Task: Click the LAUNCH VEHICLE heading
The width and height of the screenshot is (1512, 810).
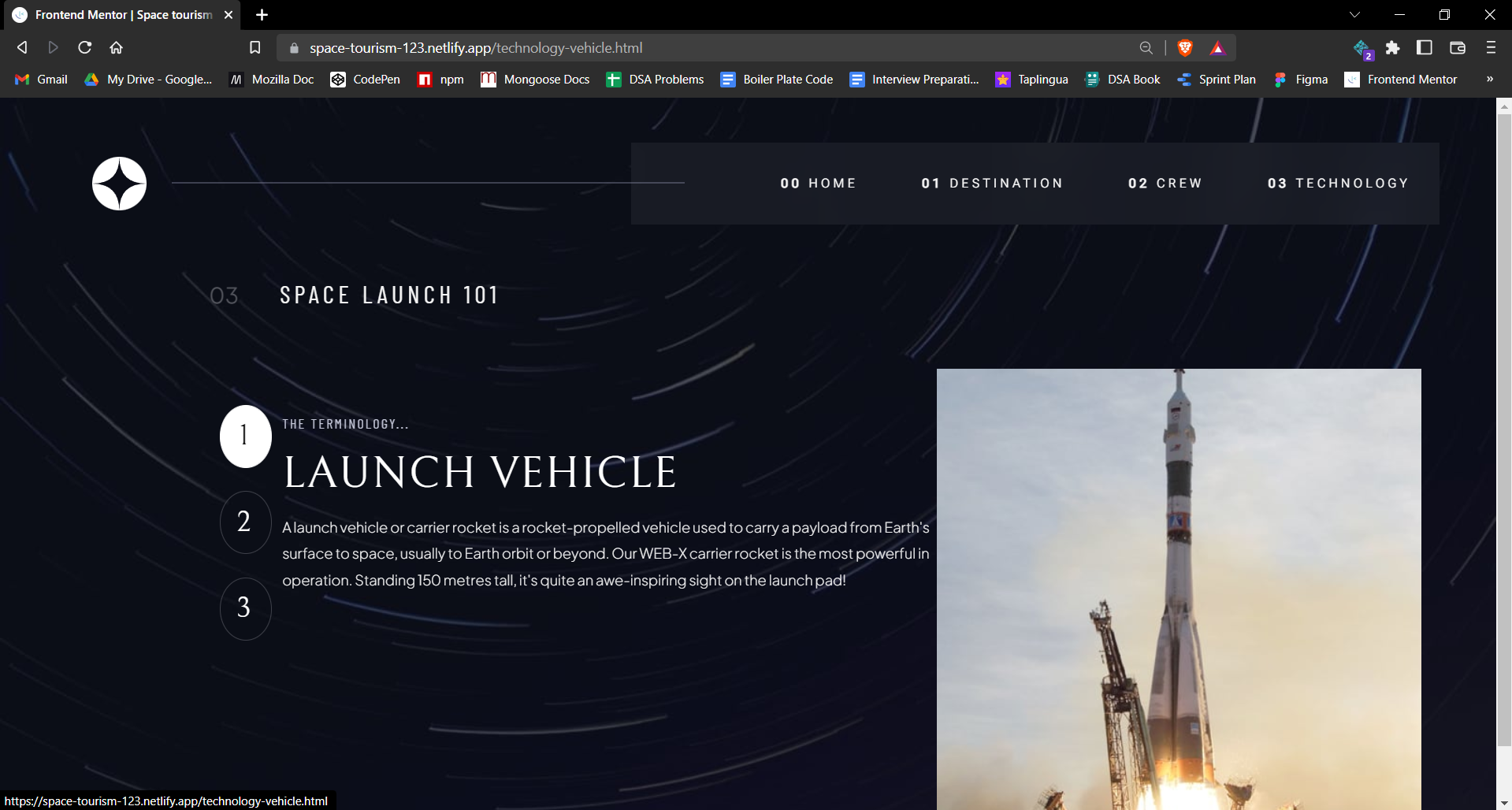Action: click(480, 473)
